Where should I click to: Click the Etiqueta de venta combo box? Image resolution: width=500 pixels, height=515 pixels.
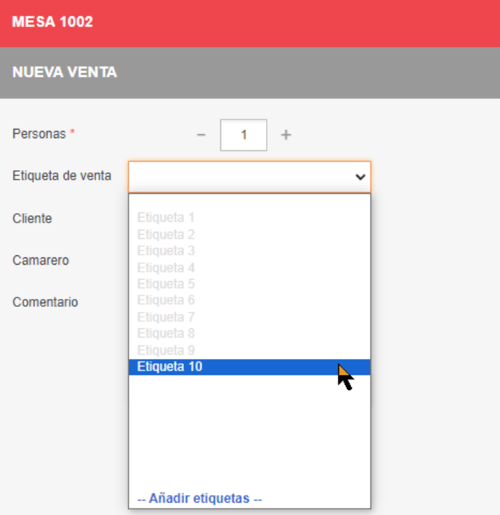pos(249,177)
